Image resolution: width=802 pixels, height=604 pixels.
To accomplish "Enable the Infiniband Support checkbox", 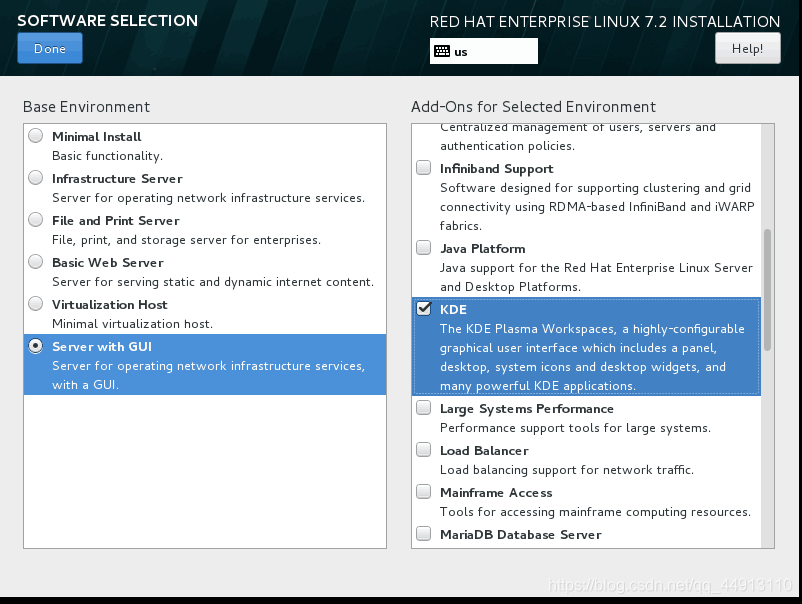I will click(x=424, y=168).
